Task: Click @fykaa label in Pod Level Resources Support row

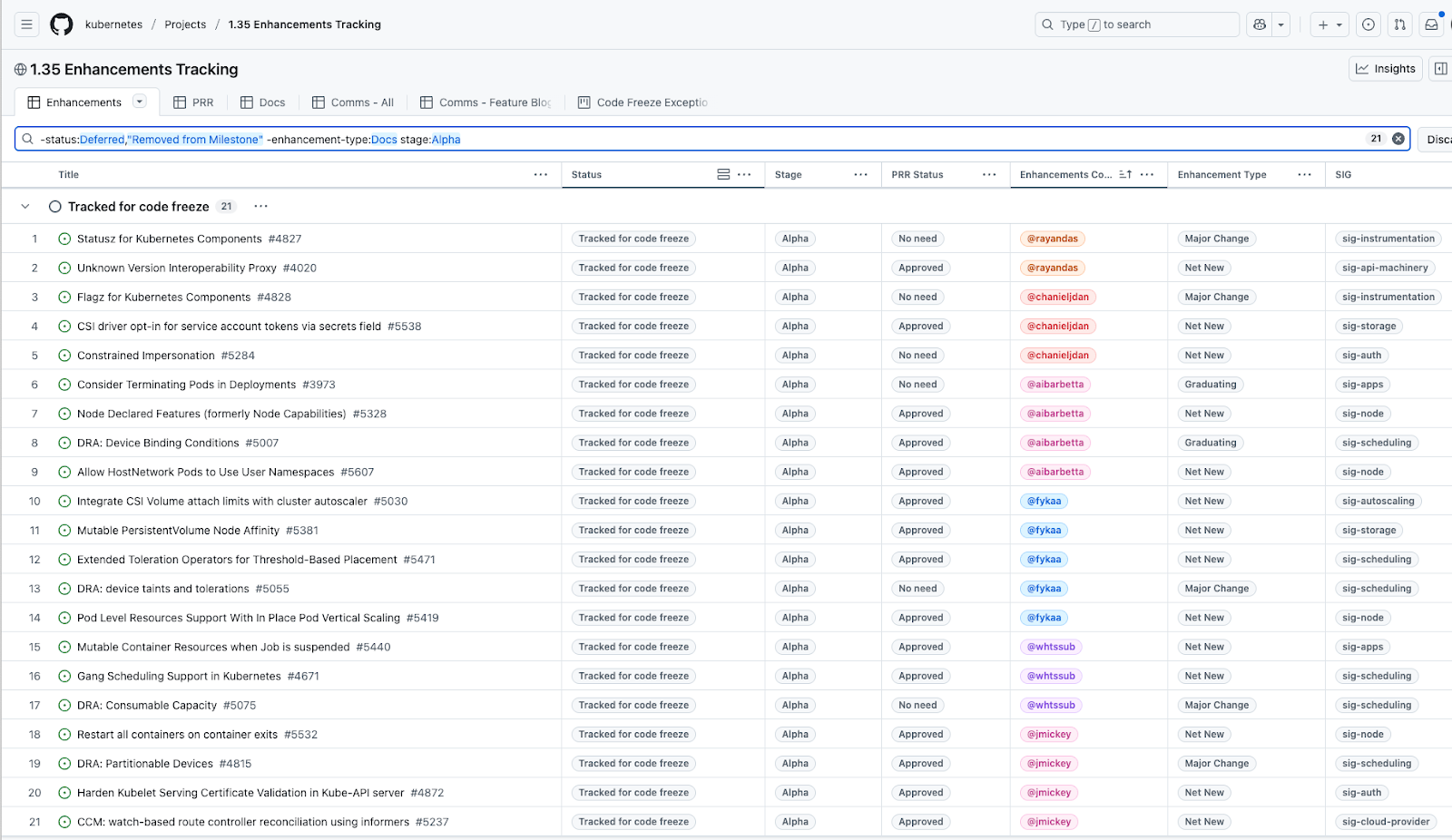Action: pos(1045,618)
